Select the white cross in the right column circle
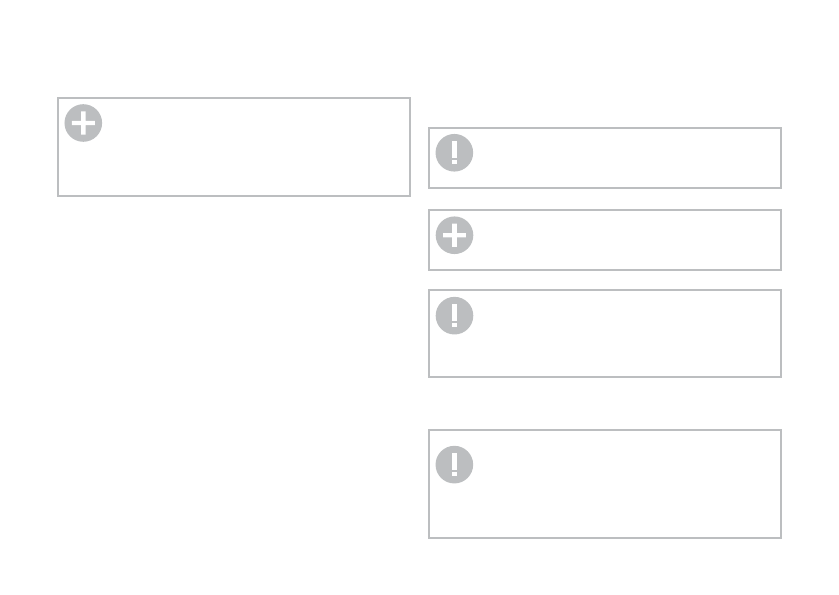Screen dimensions: 839x595 (x=454, y=235)
